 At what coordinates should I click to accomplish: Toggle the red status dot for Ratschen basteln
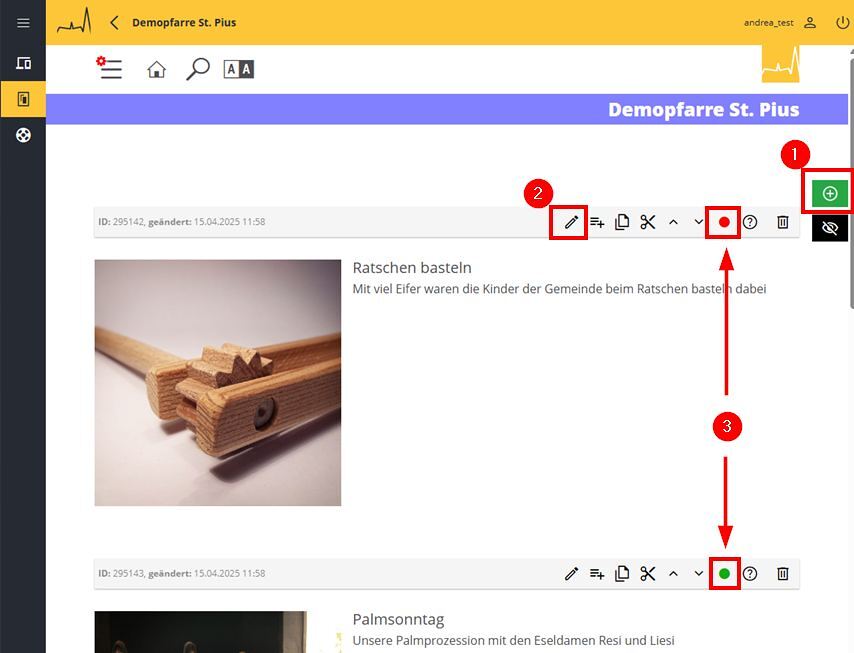click(x=724, y=222)
